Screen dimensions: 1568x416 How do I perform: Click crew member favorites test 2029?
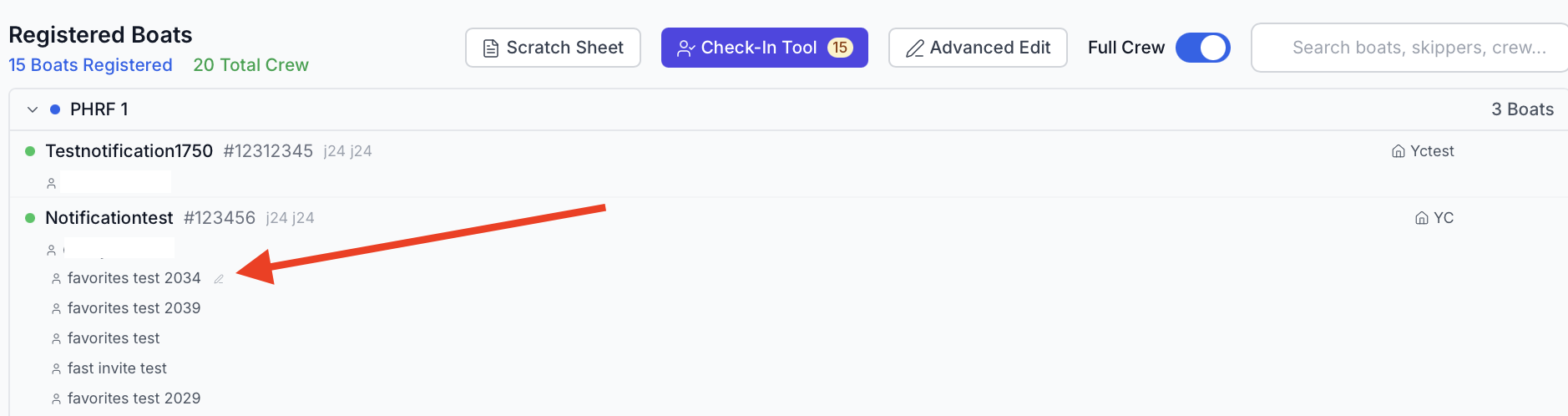(x=134, y=398)
